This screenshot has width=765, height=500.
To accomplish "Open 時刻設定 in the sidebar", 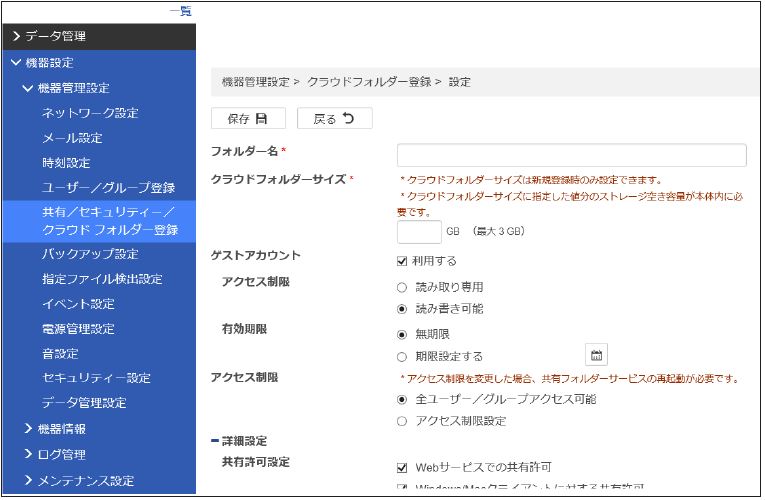I will (x=66, y=163).
